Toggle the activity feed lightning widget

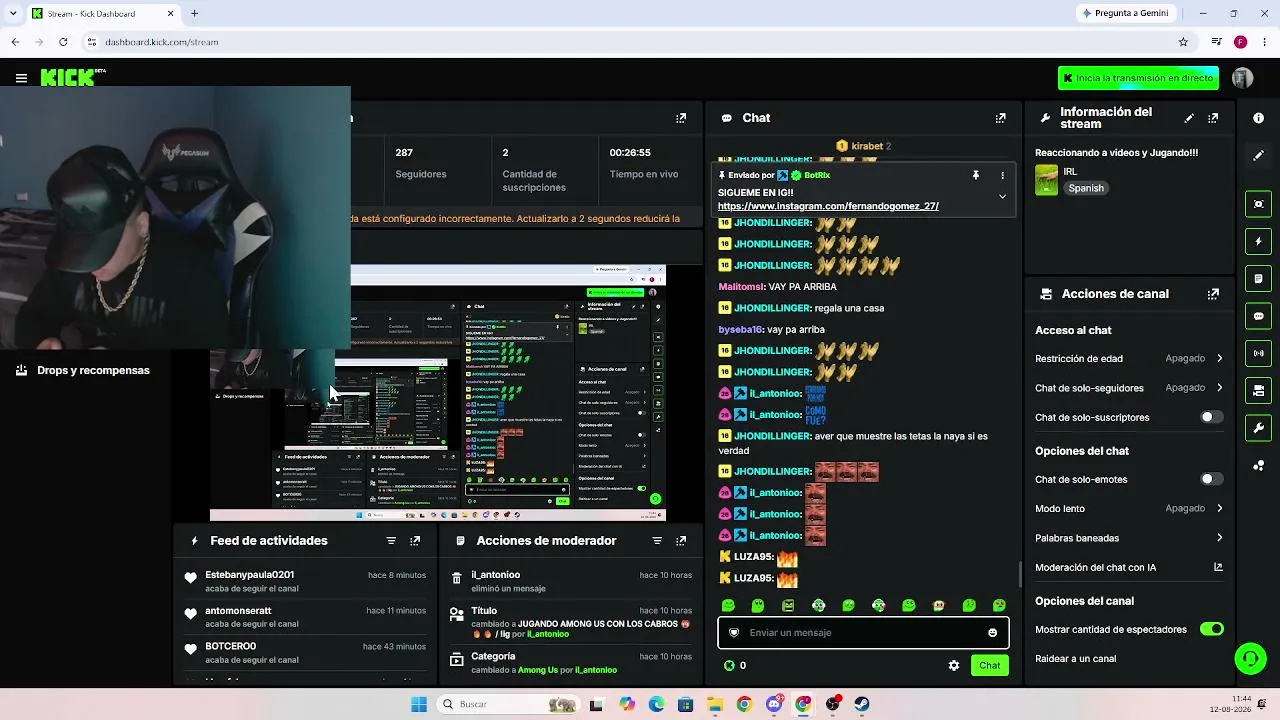pyautogui.click(x=1258, y=241)
